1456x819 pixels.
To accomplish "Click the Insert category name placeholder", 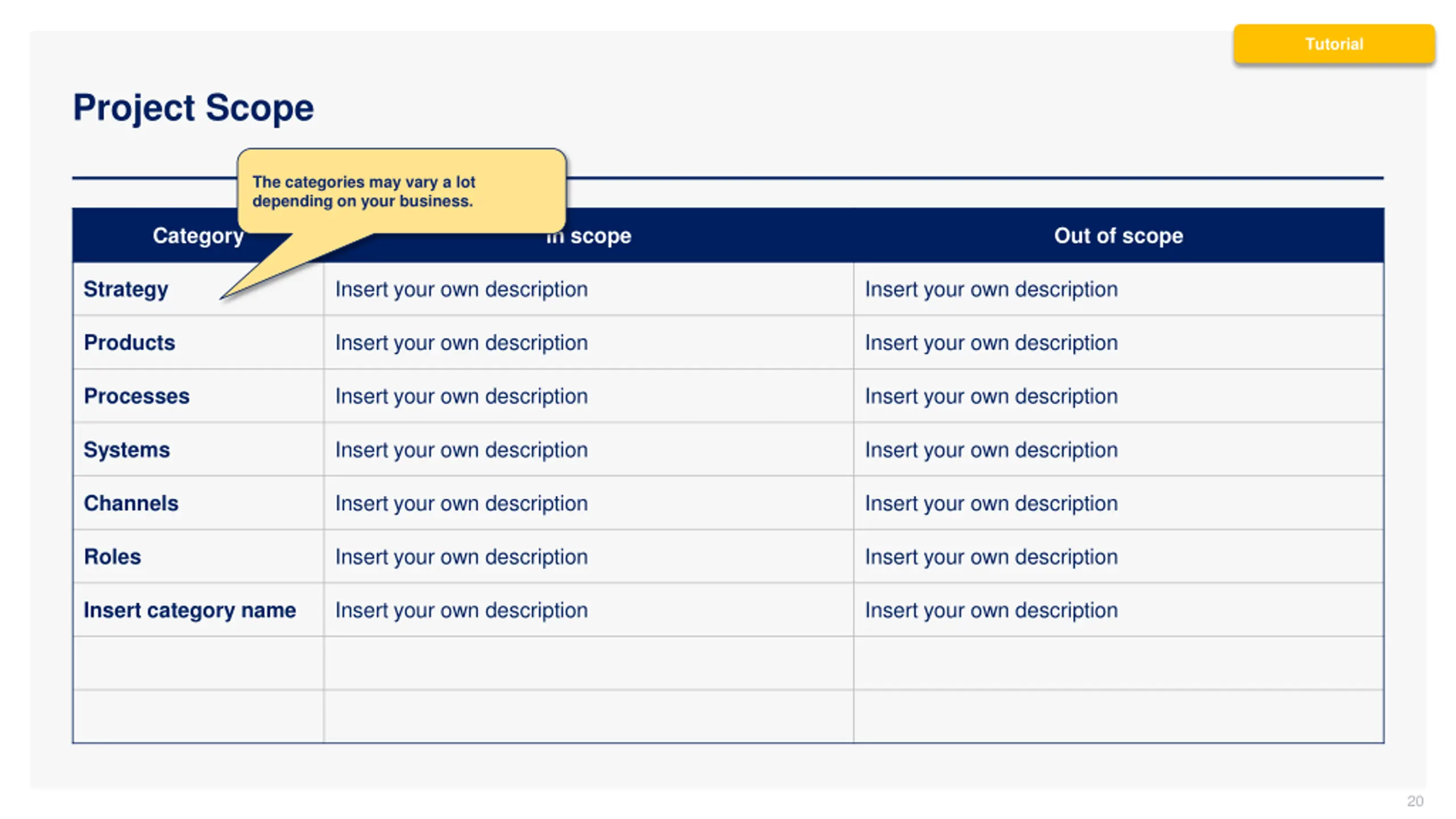I will coord(190,610).
